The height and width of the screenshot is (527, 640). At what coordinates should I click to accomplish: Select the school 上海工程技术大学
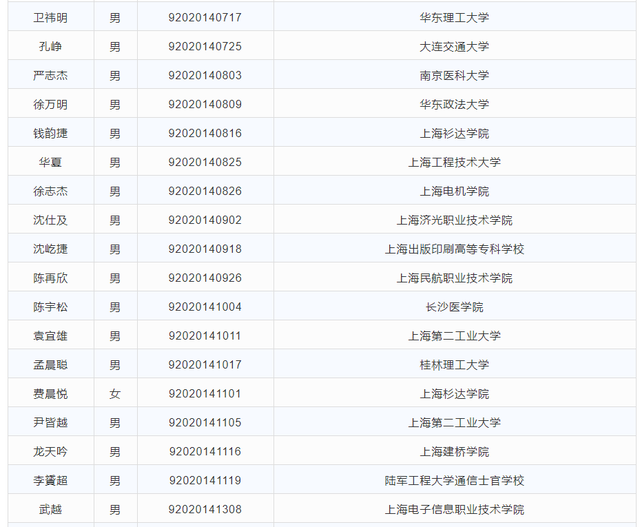454,162
